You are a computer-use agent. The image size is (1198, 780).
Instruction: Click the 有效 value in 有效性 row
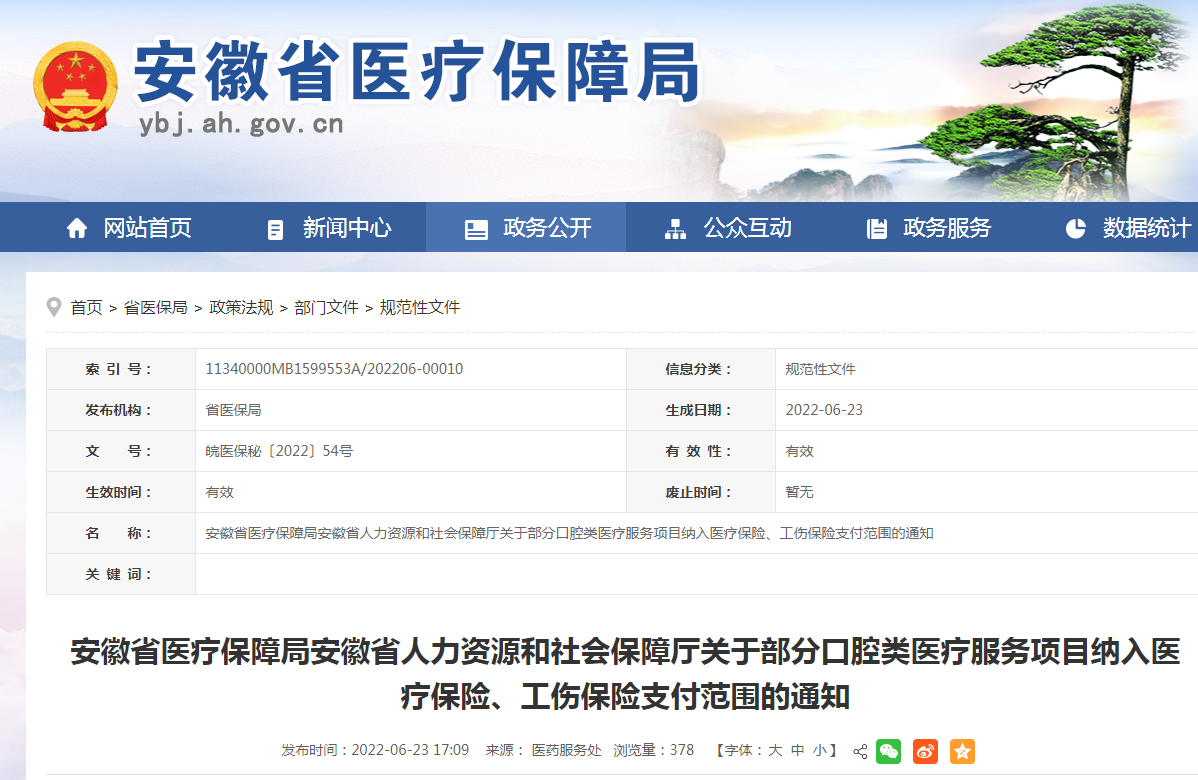(799, 451)
